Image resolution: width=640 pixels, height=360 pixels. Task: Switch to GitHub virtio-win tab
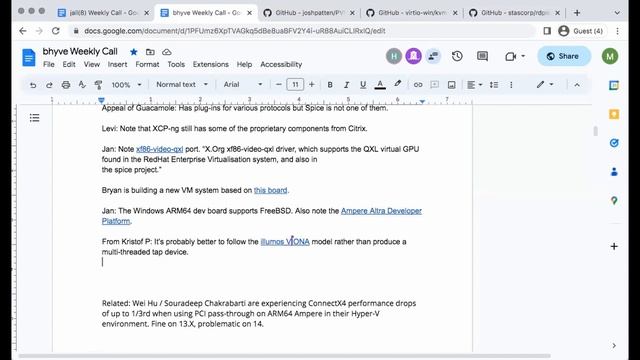[412, 13]
